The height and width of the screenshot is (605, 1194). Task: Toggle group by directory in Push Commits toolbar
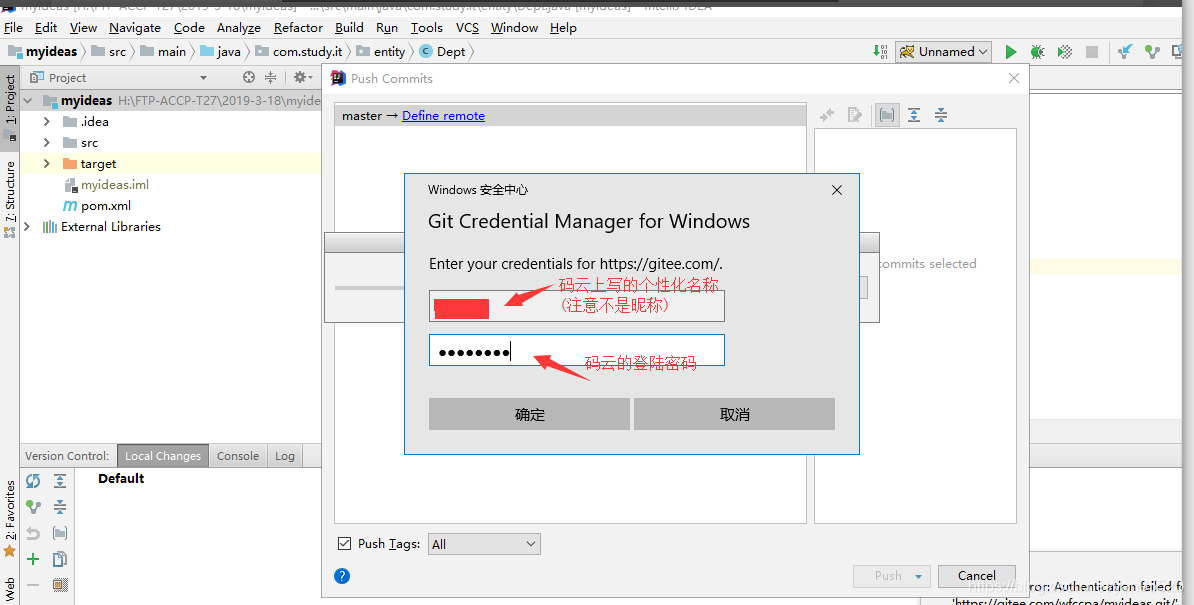pyautogui.click(x=887, y=115)
